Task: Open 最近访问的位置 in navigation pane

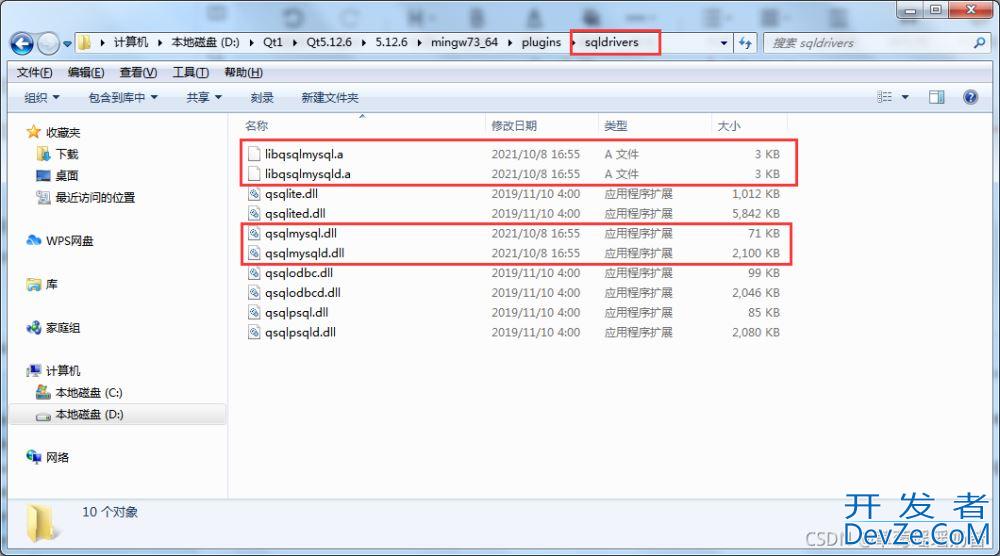Action: pyautogui.click(x=95, y=198)
